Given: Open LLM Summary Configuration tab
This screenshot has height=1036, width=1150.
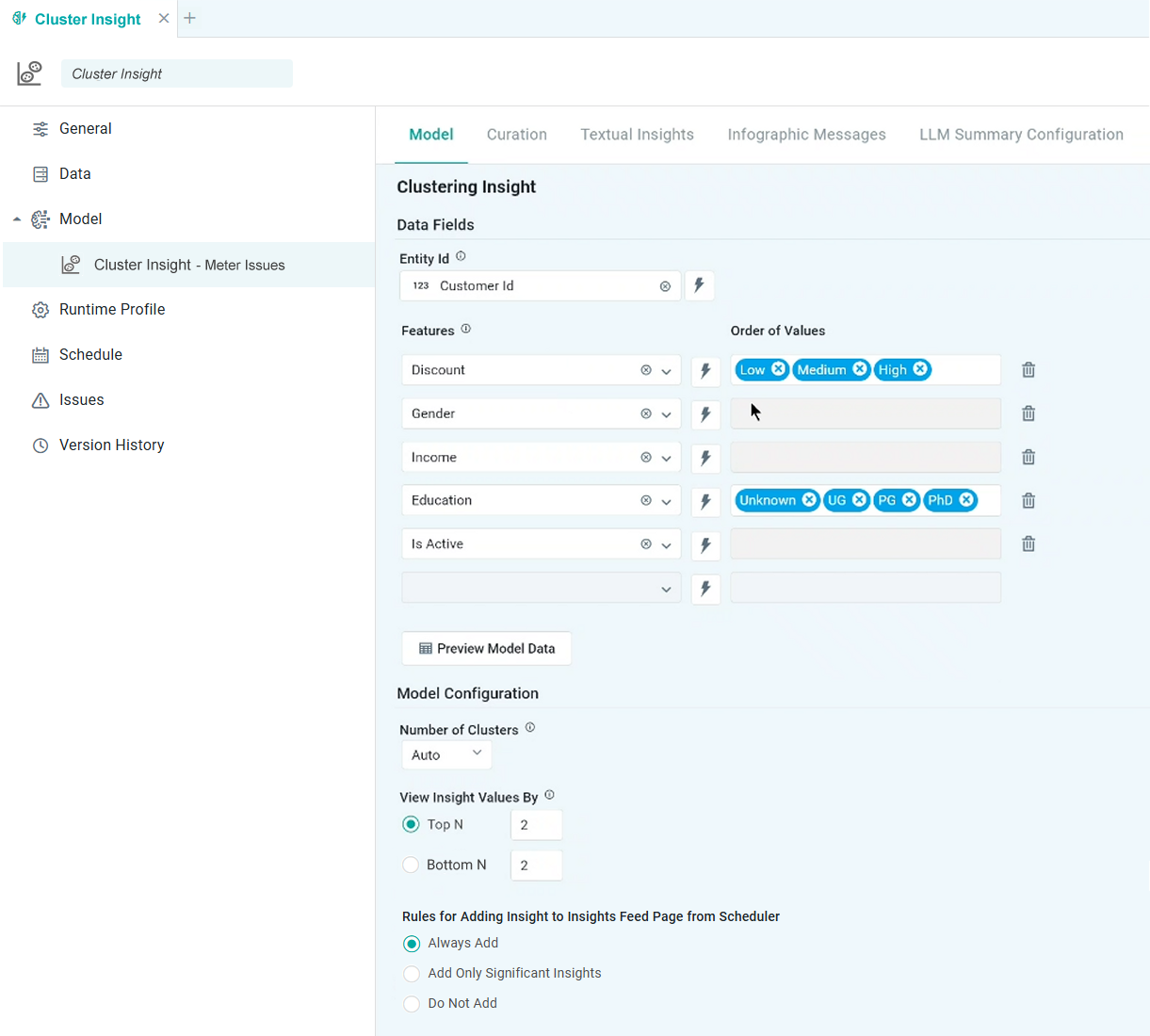Looking at the screenshot, I should point(1022,135).
